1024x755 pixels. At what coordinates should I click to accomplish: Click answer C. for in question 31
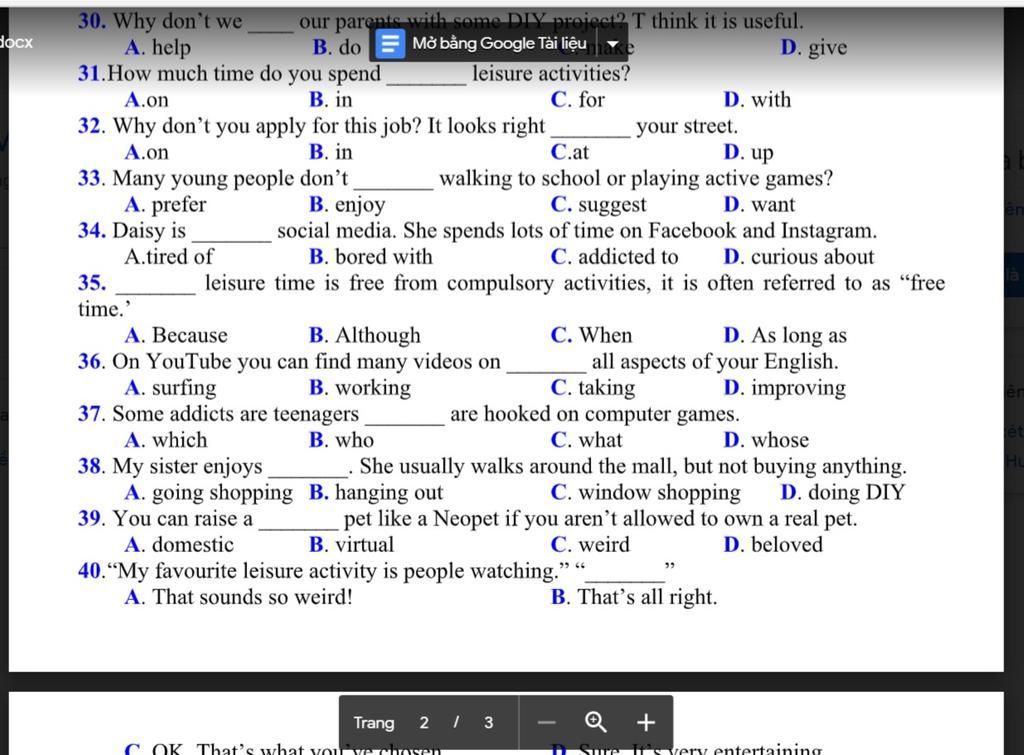point(577,99)
